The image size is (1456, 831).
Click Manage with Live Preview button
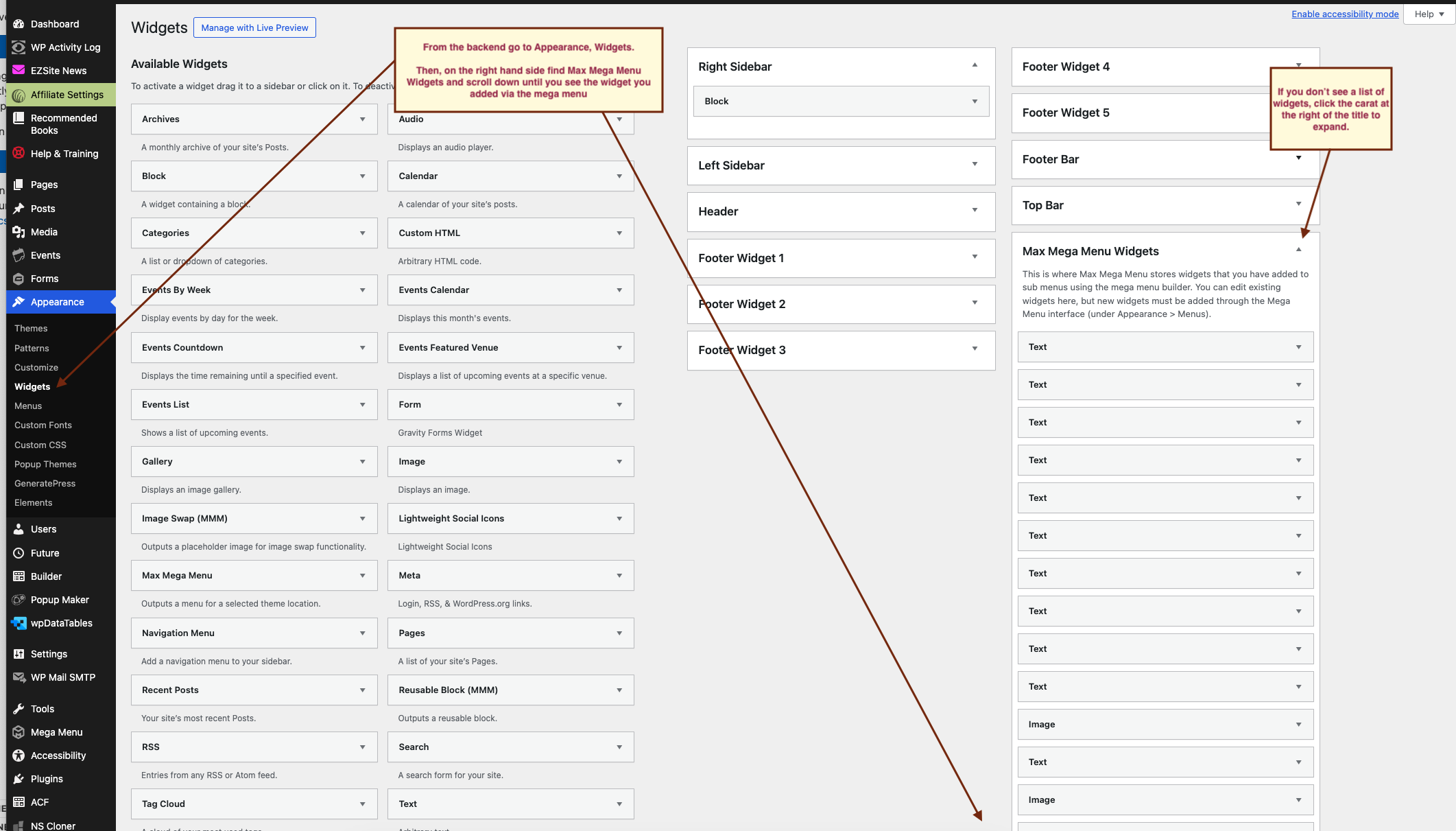click(x=254, y=28)
